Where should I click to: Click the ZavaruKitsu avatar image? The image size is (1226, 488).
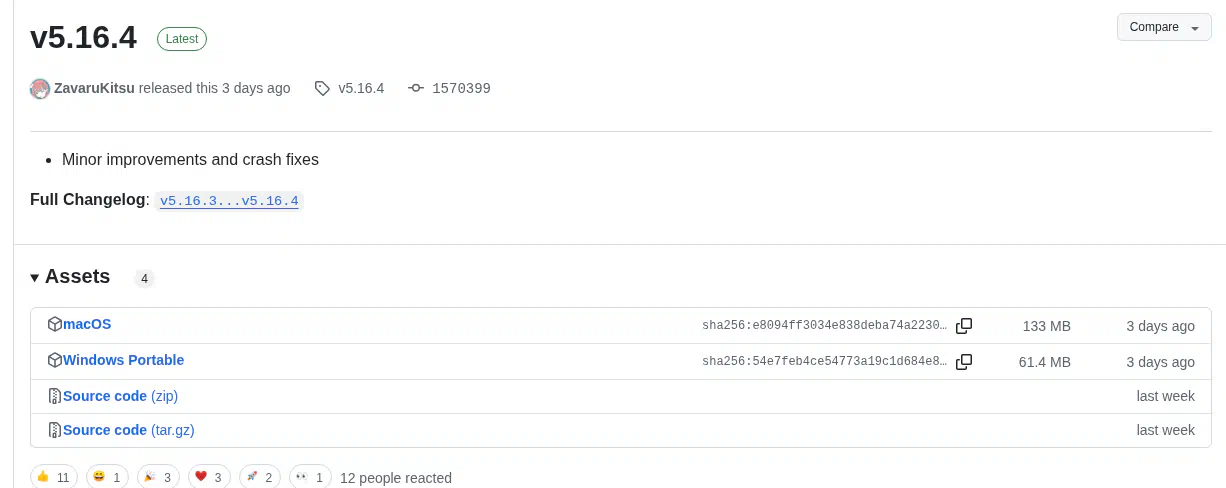click(x=40, y=88)
